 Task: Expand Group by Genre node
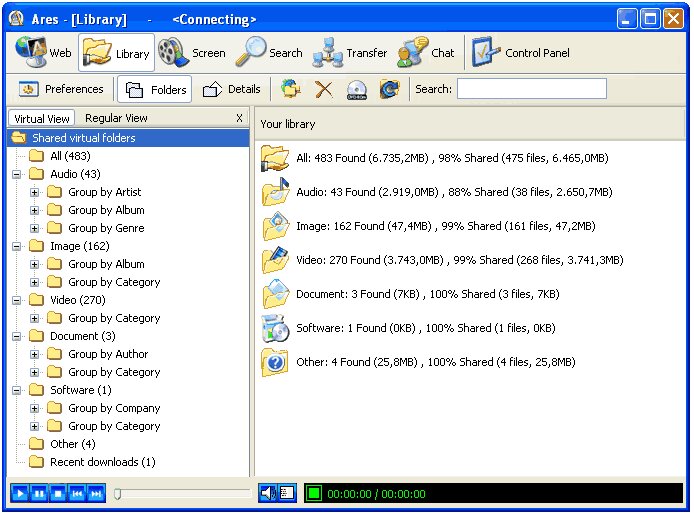[35, 228]
